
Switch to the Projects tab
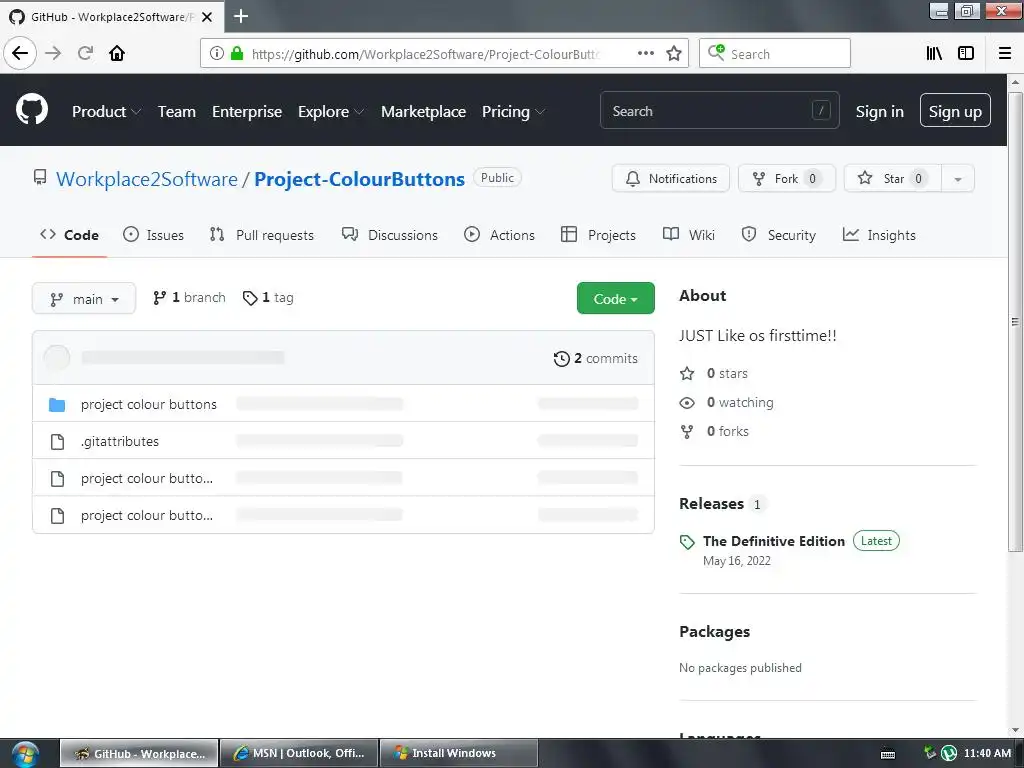(x=598, y=235)
